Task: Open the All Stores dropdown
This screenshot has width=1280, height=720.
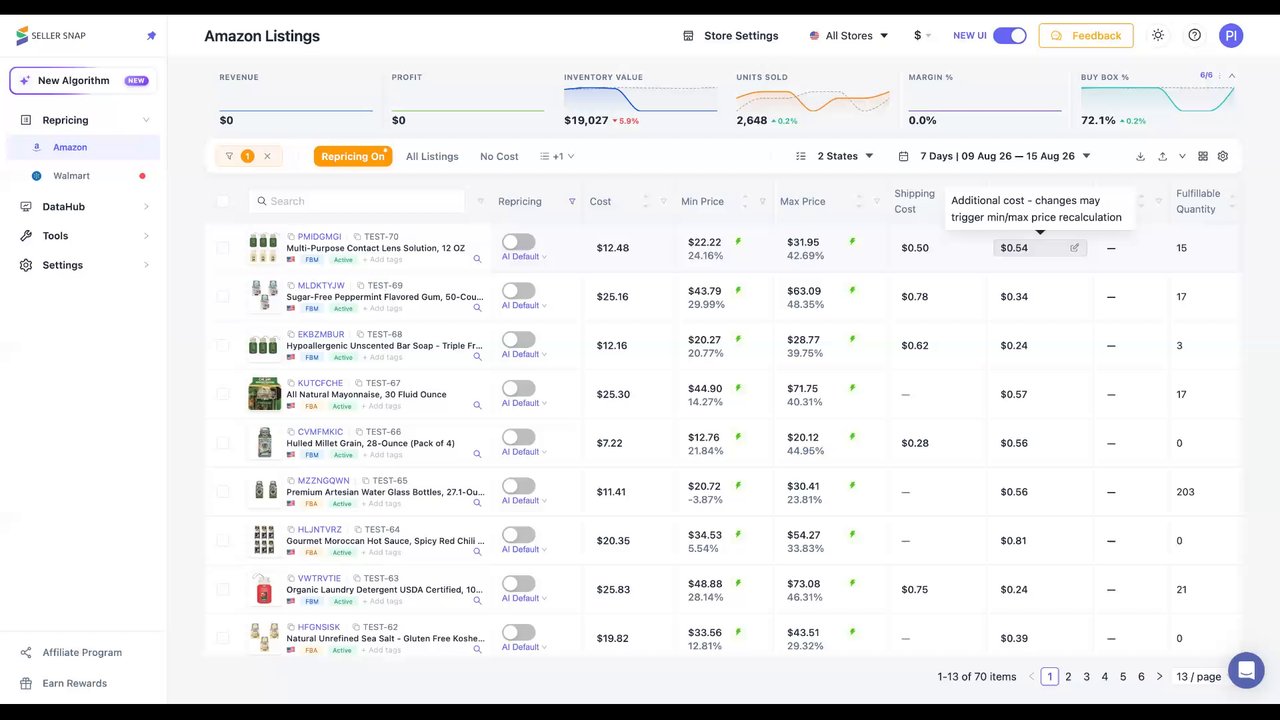Action: coord(849,36)
